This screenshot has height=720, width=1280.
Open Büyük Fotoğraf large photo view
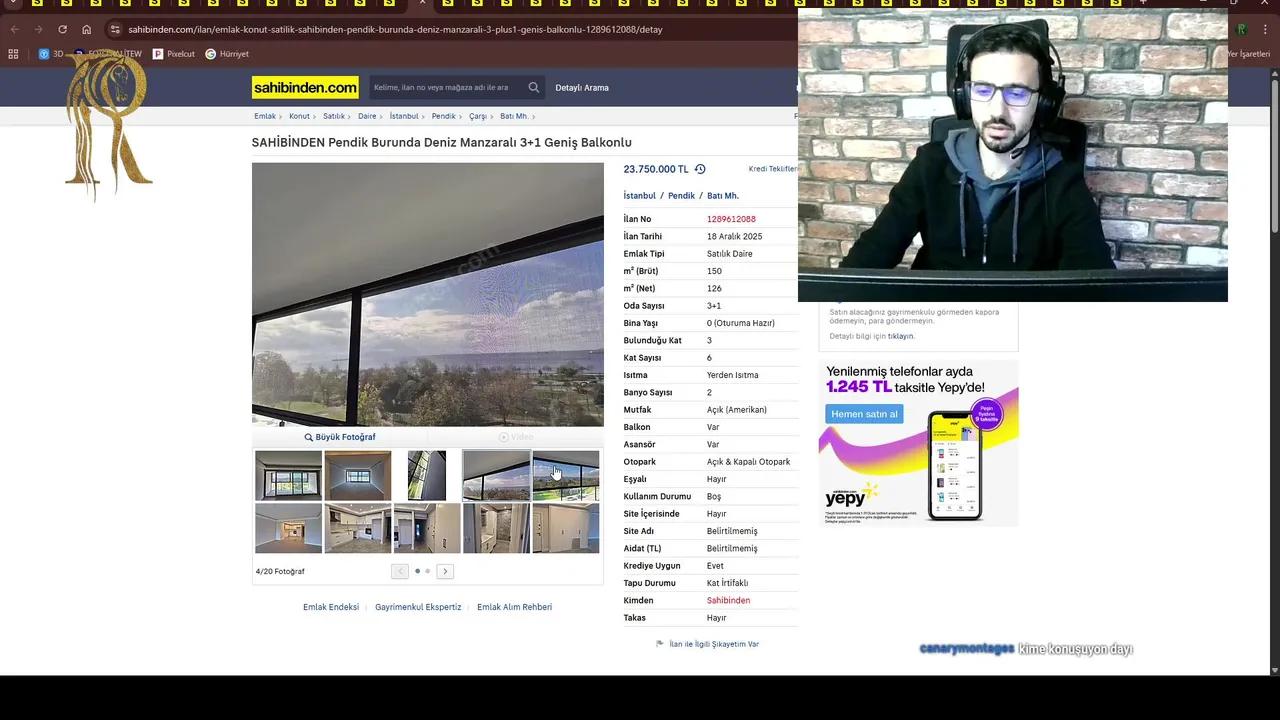(x=340, y=437)
